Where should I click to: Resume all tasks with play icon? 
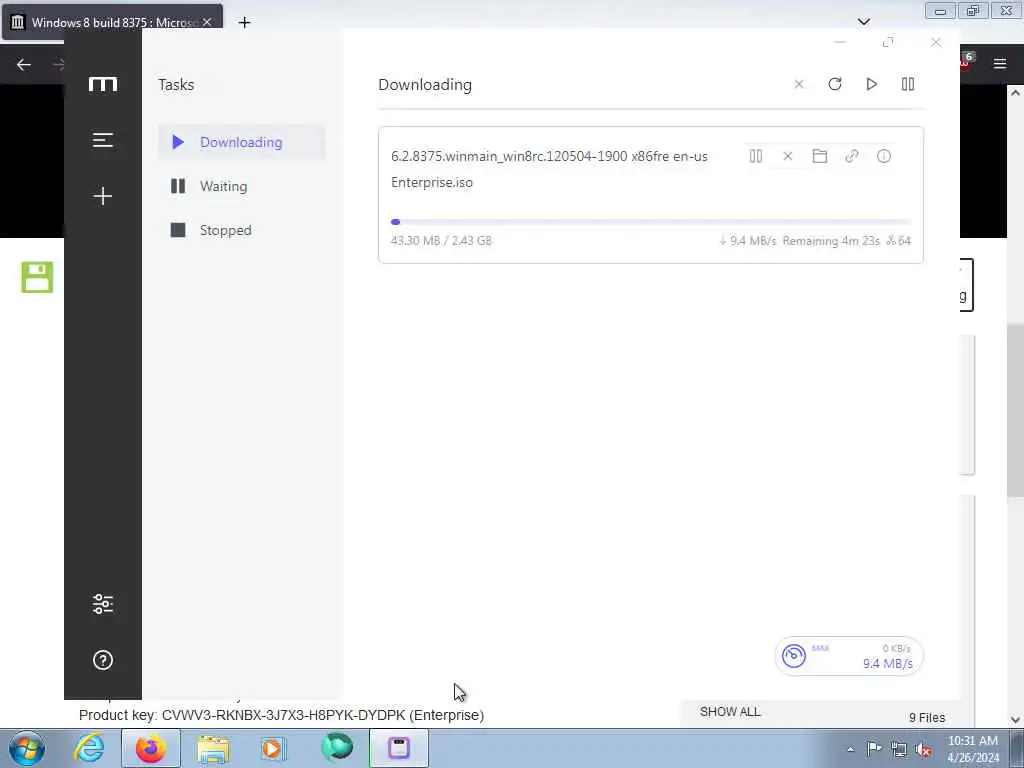point(871,84)
